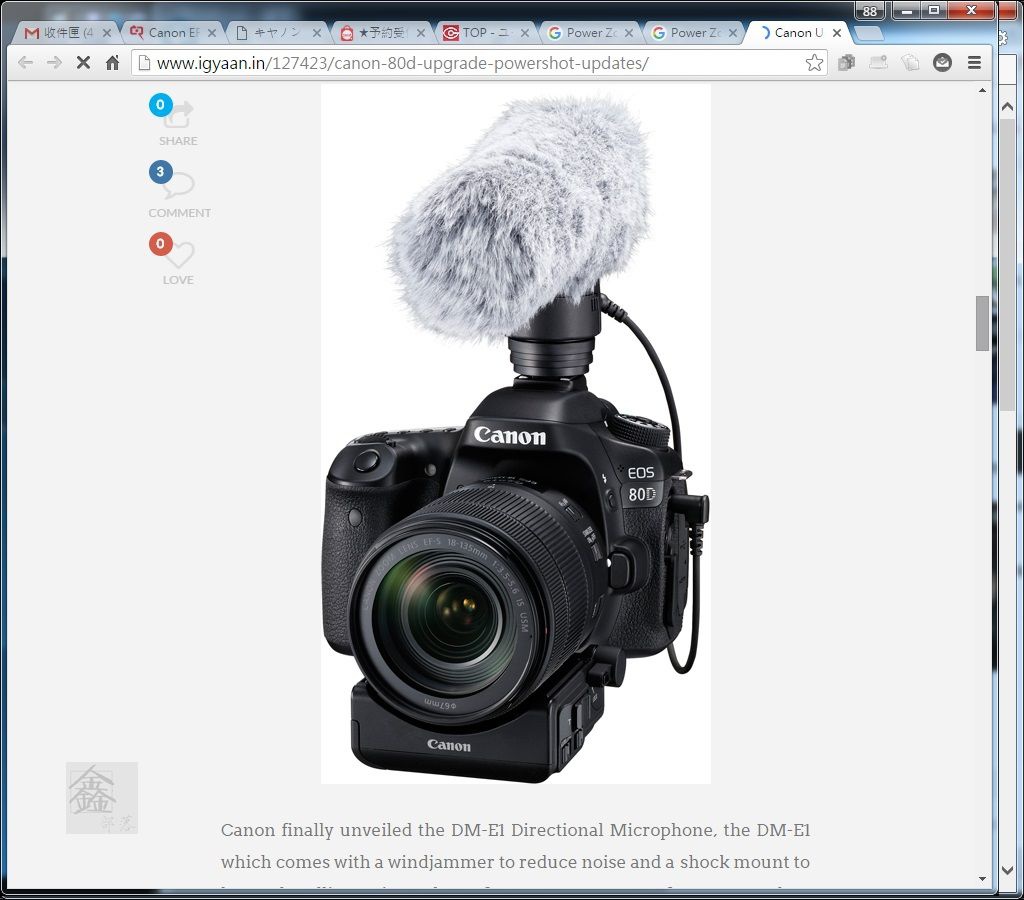Viewport: 1024px width, 900px height.
Task: Close the first Power Zo tab
Action: click(x=629, y=33)
